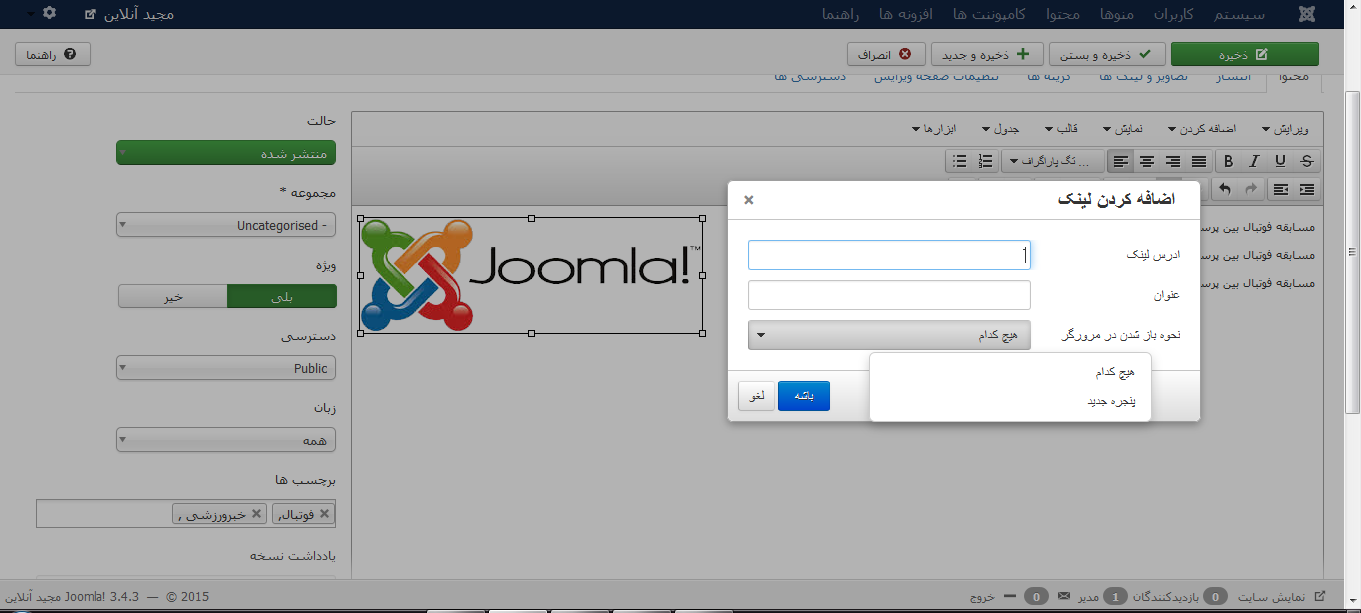This screenshot has height=613, width=1361.
Task: Open the حالت dropdown showing منتشر شده
Action: point(226,153)
